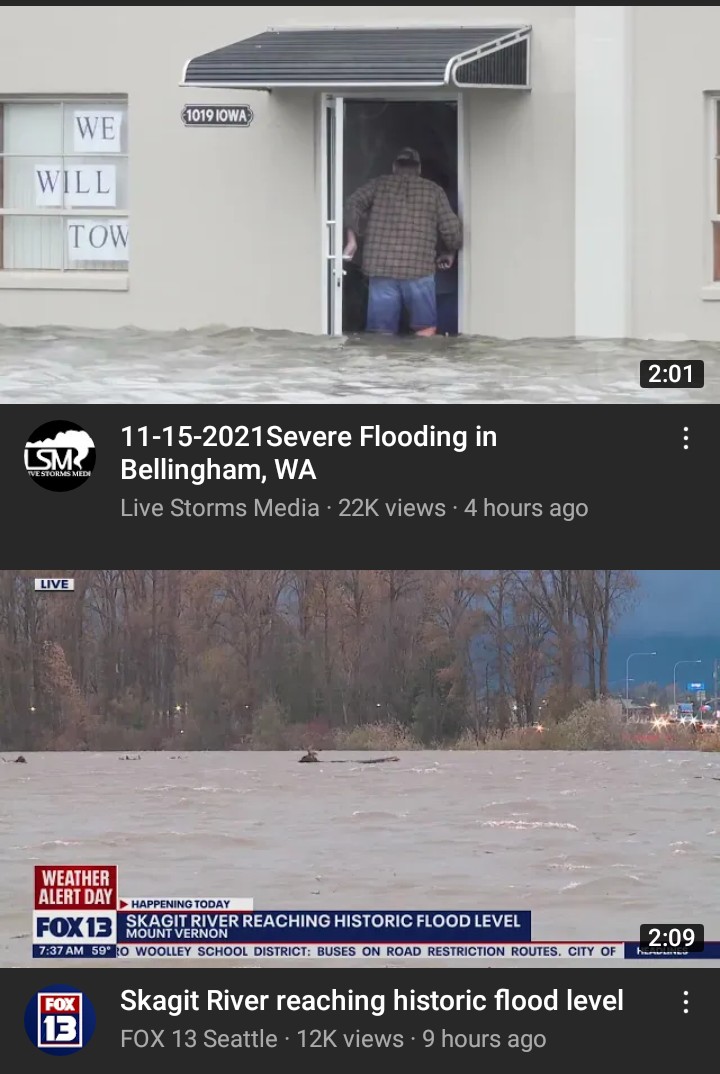Tap the '22K views' text

(392, 508)
